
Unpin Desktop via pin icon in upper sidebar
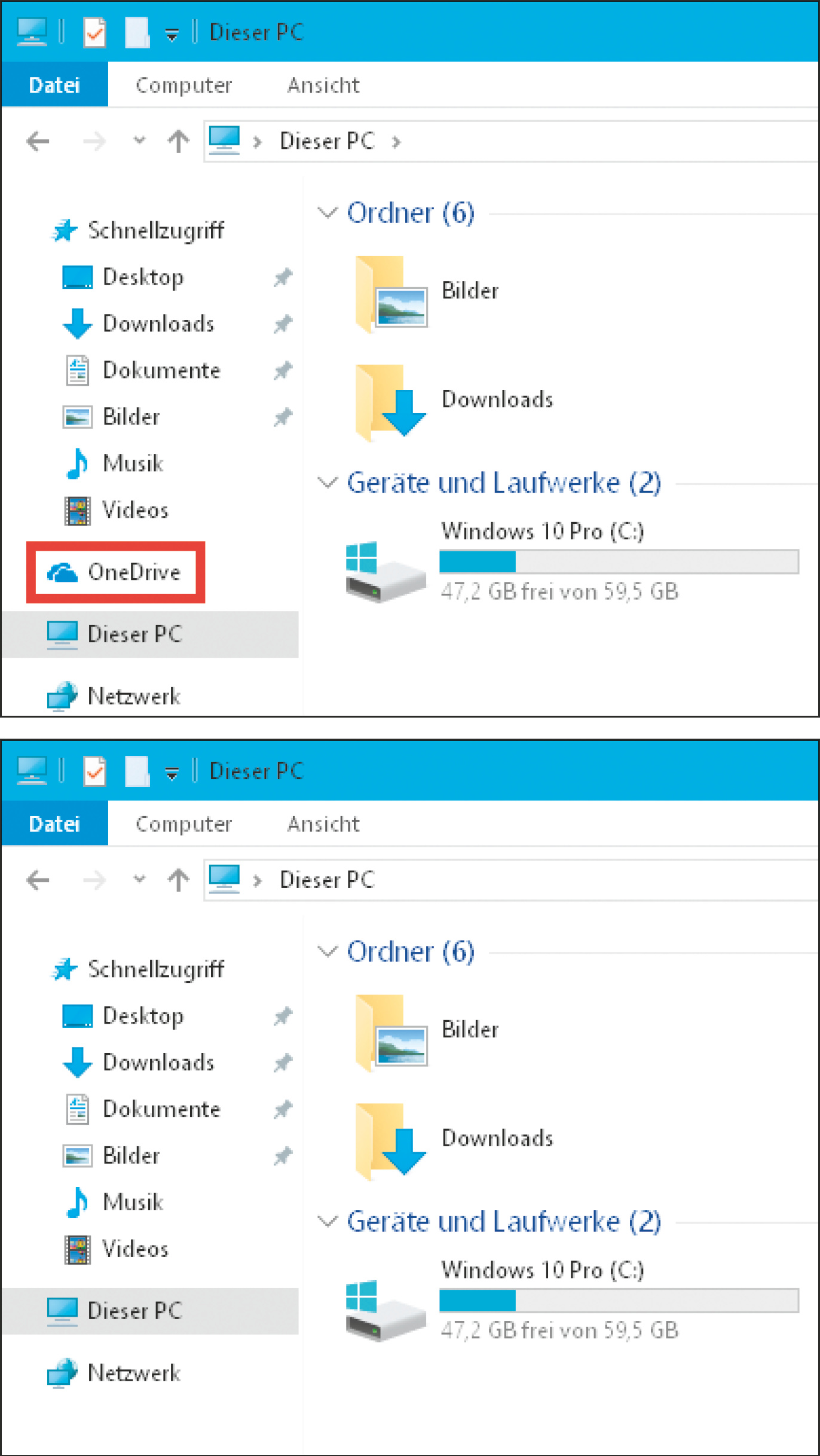(x=282, y=277)
